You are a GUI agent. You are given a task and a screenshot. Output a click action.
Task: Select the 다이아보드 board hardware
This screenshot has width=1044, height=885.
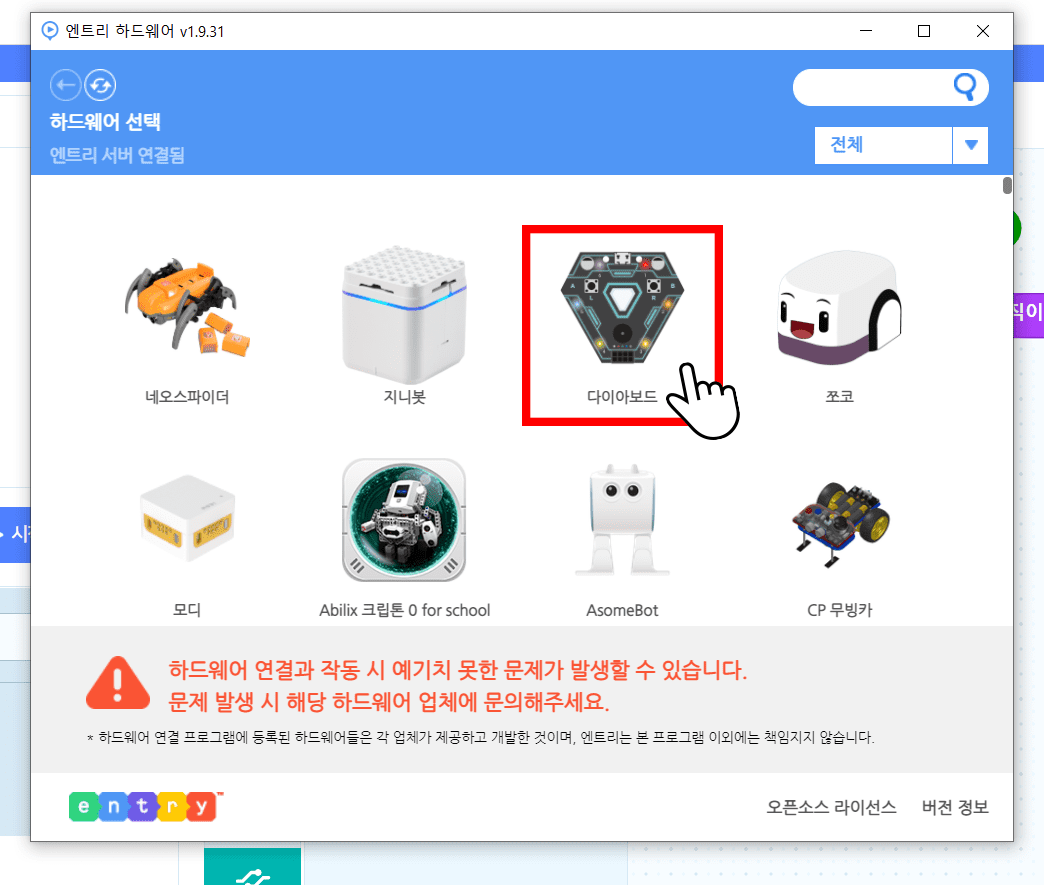coord(622,308)
